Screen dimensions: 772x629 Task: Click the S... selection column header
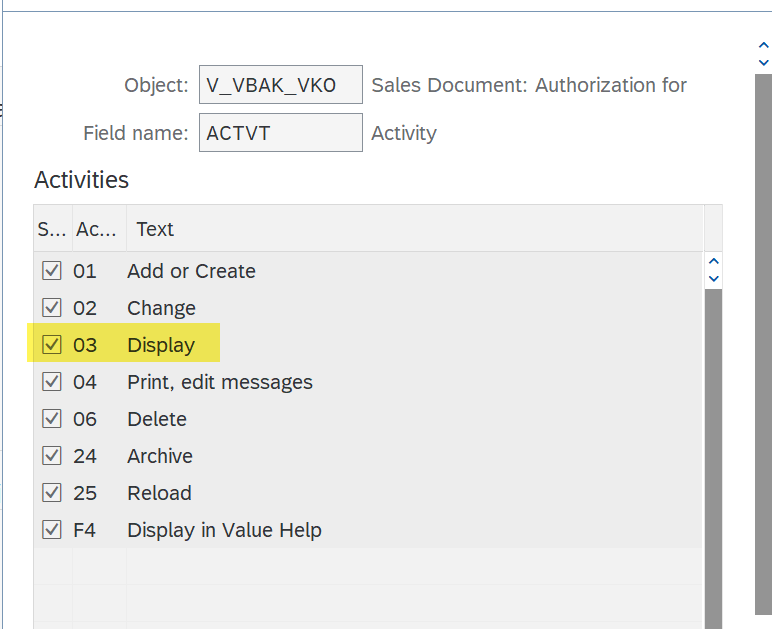coord(51,229)
